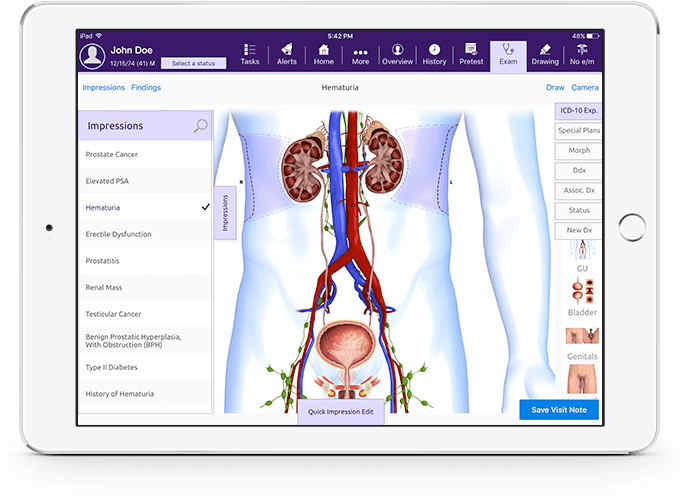Collapse the vertical Impressions side tab
This screenshot has width=686, height=499.
pos(225,212)
